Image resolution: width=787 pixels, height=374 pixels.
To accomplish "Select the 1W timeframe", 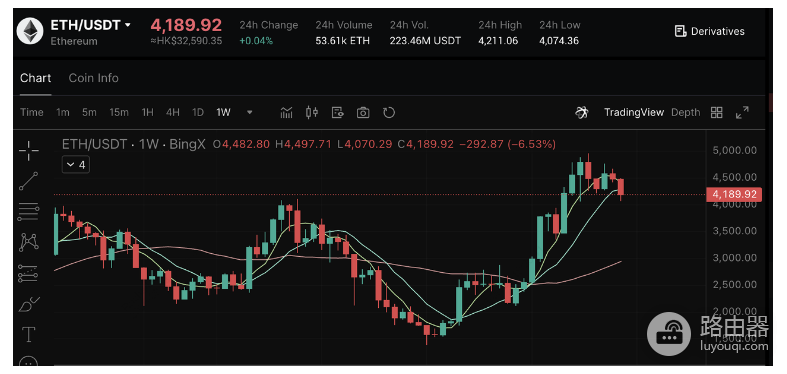I will 223,112.
